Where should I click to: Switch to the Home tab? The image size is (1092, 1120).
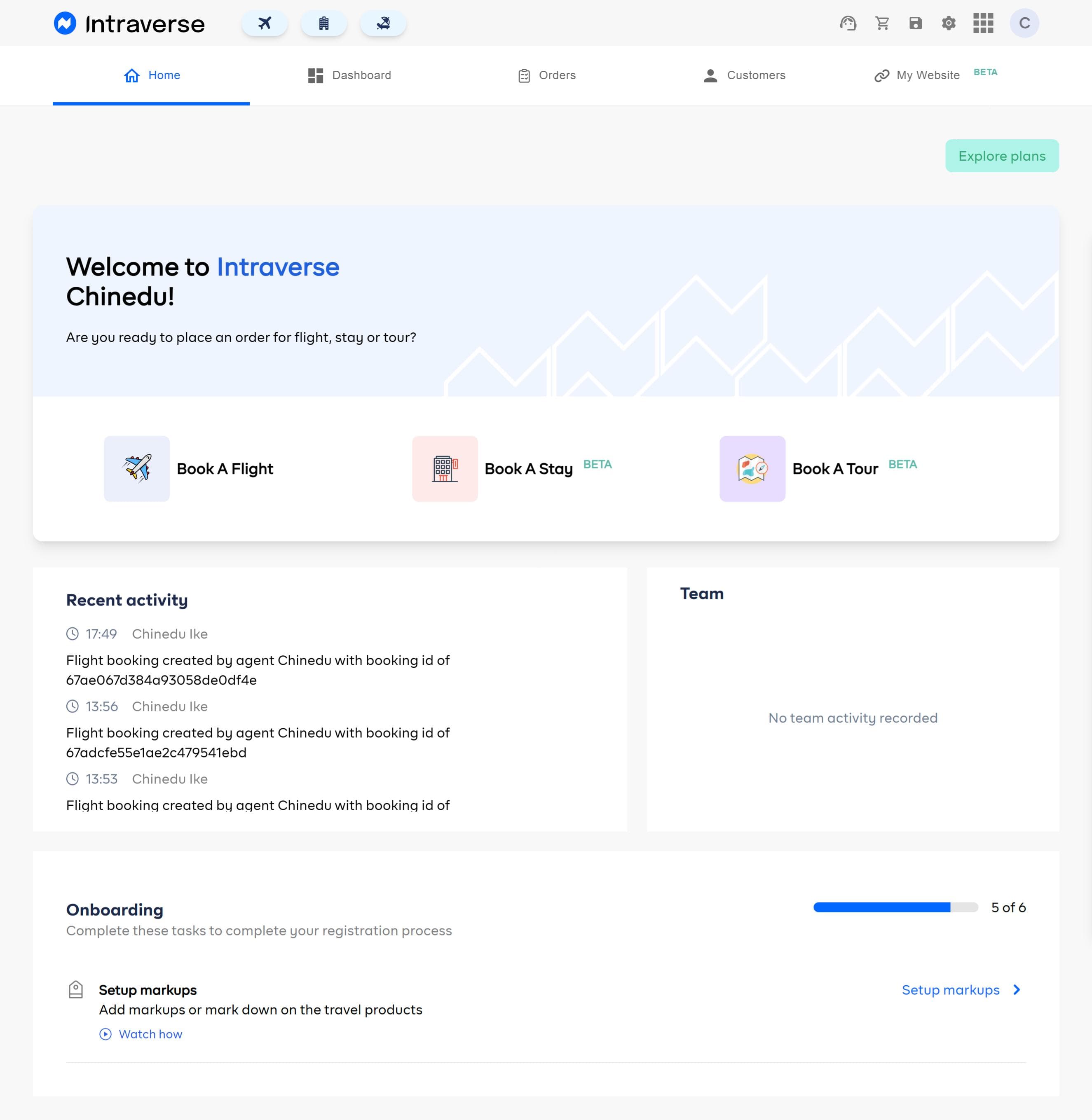151,76
